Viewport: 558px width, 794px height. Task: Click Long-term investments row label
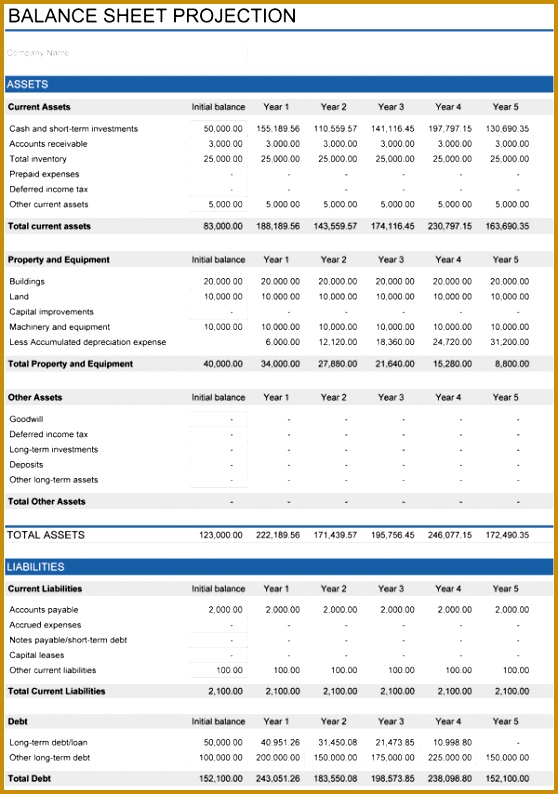click(54, 450)
